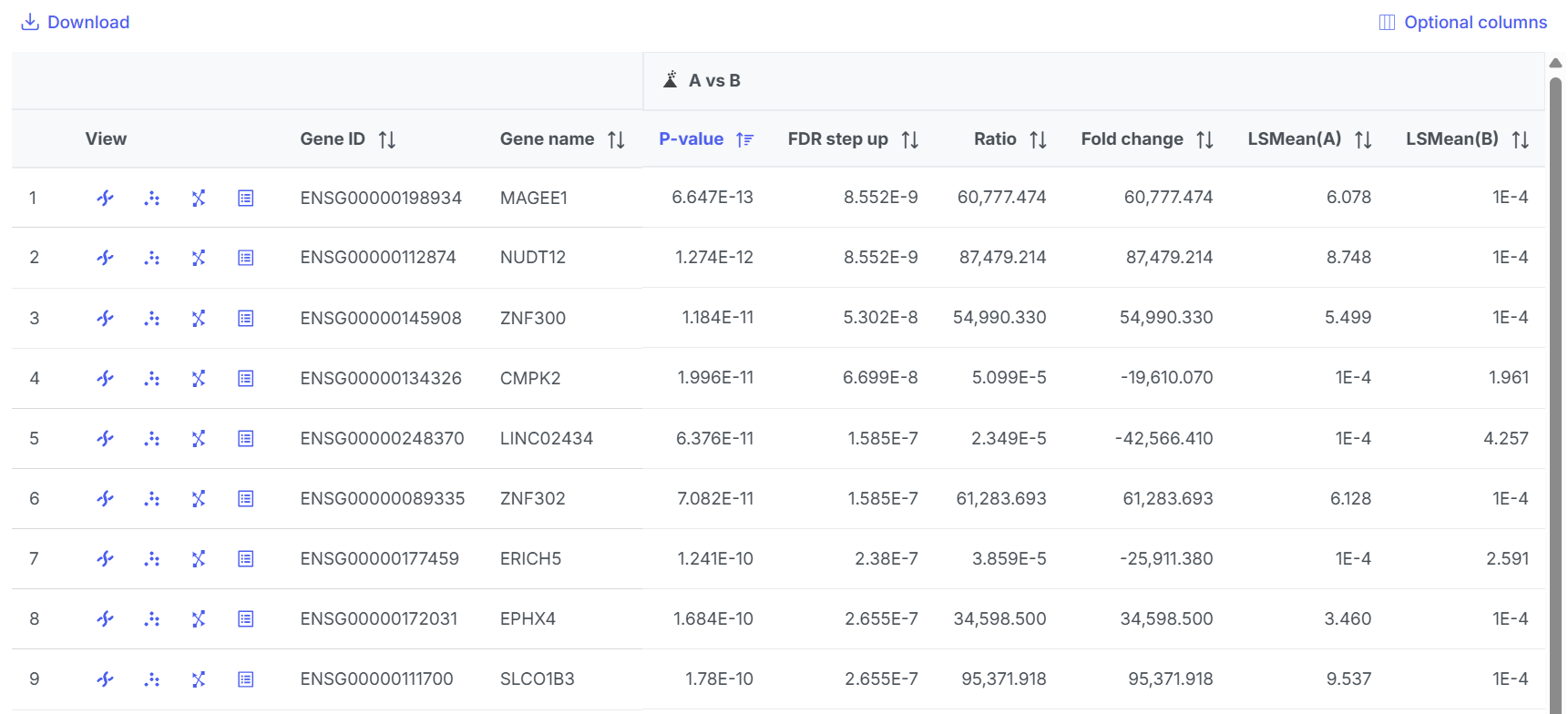This screenshot has width=1568, height=714.
Task: Toggle sort arrows next to FDR step up
Action: click(x=910, y=139)
